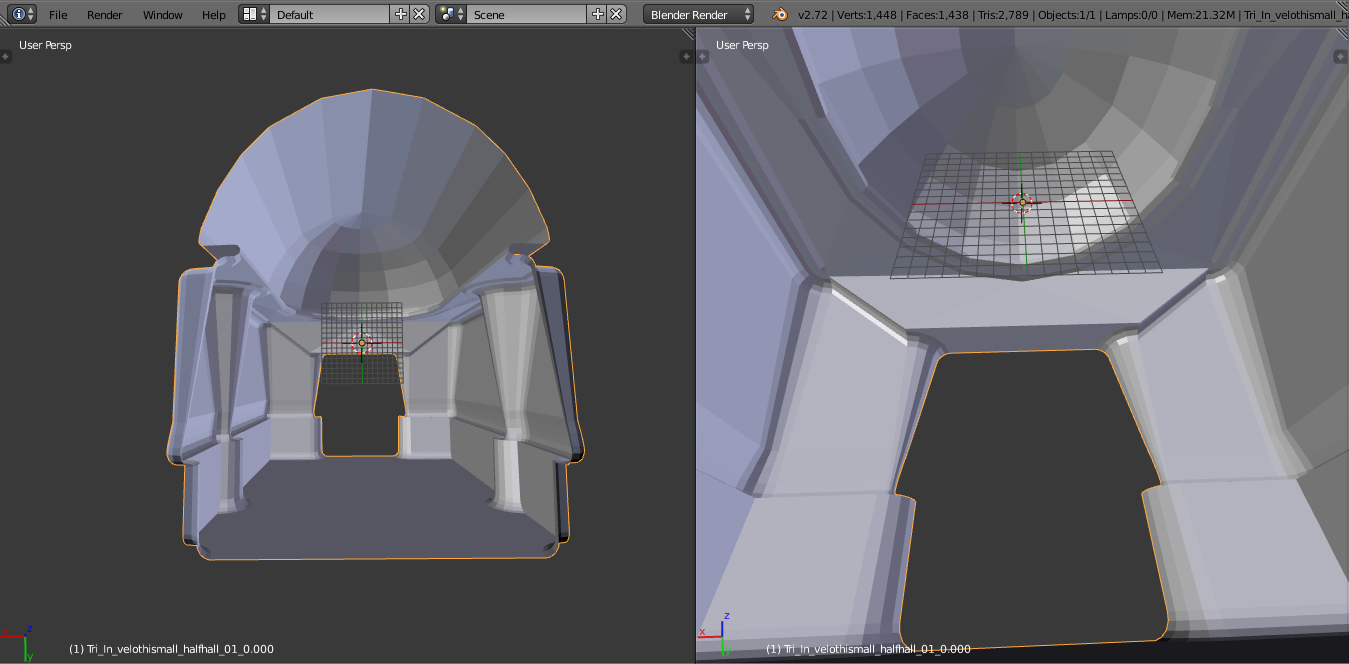This screenshot has height=664, width=1349.
Task: Open the Help menu
Action: (x=214, y=15)
